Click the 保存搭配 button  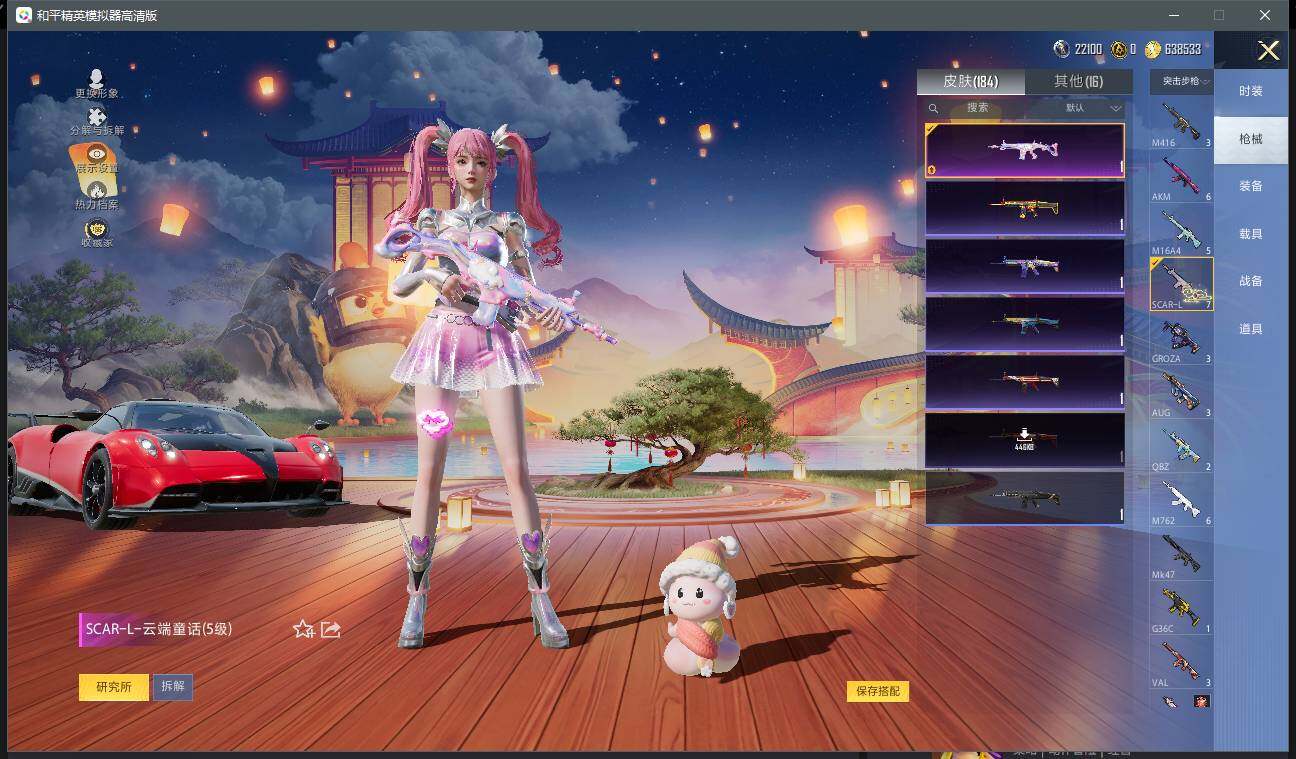878,691
